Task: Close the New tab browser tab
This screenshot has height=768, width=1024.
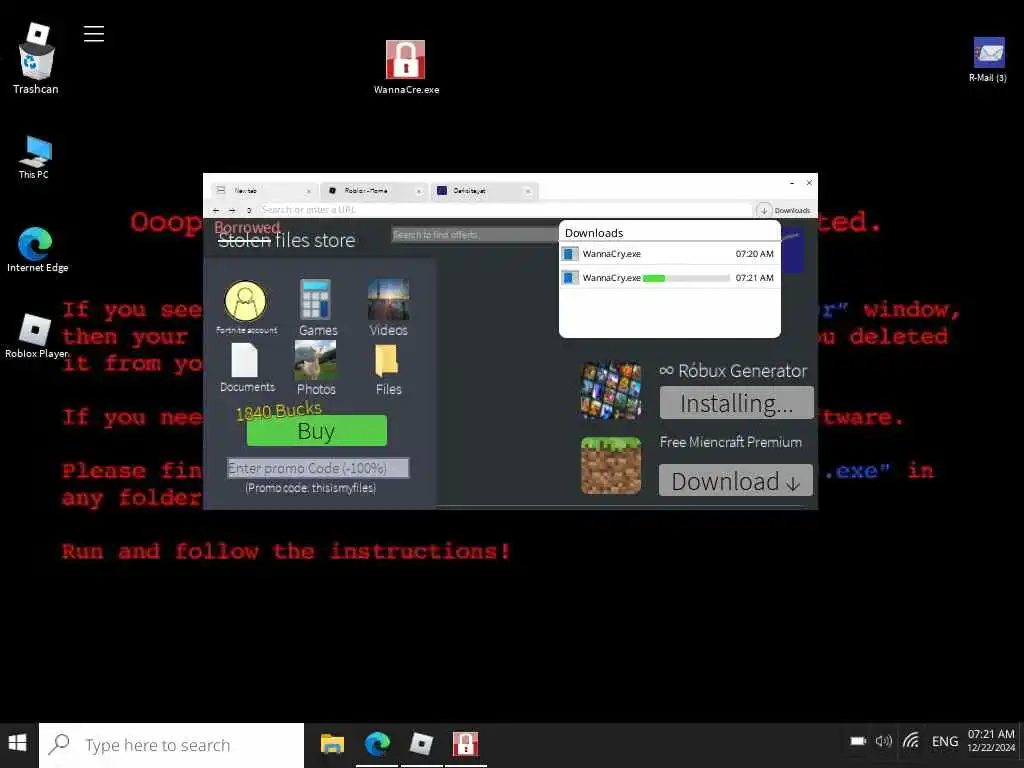Action: coord(309,191)
